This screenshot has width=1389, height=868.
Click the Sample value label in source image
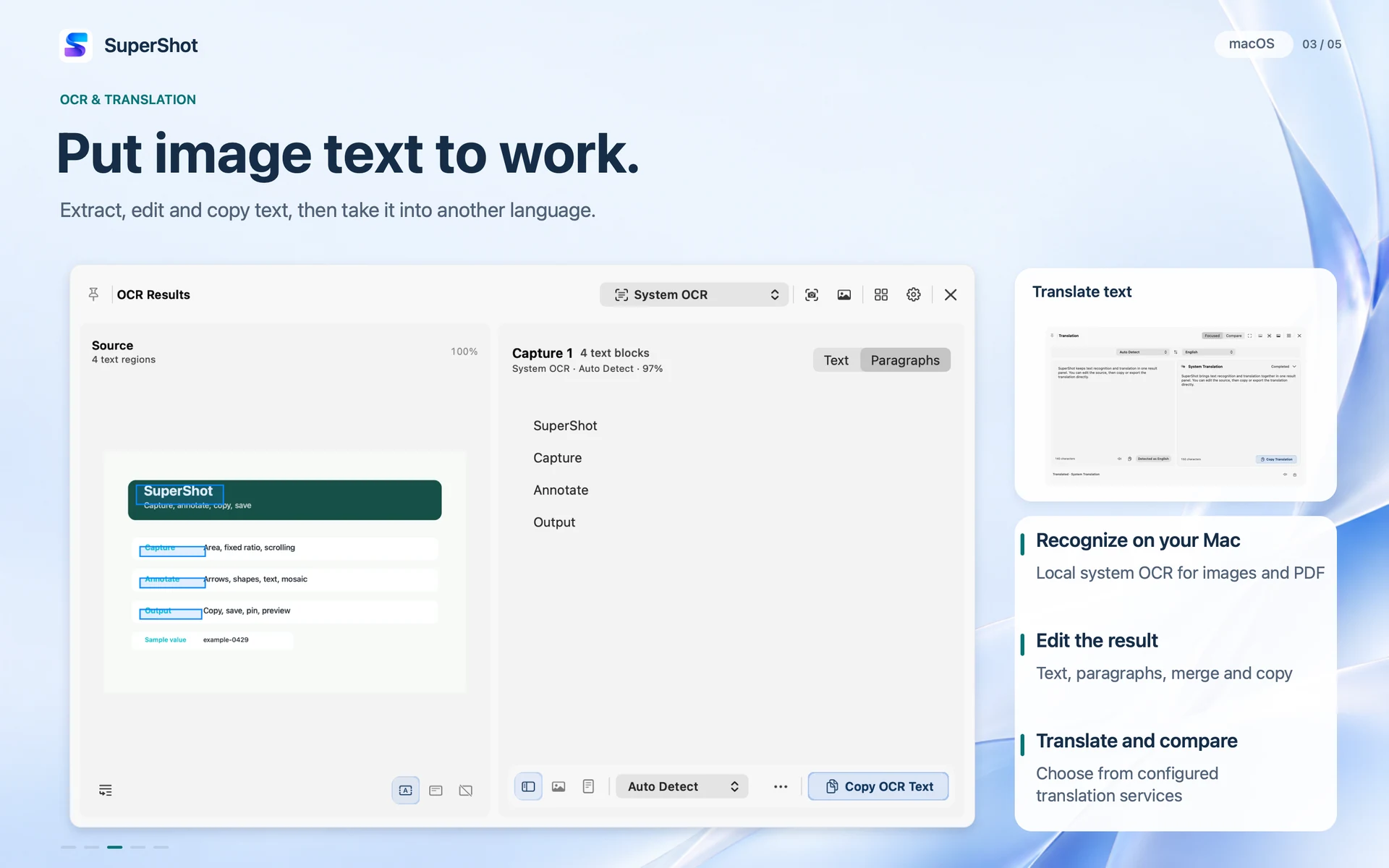click(x=166, y=640)
